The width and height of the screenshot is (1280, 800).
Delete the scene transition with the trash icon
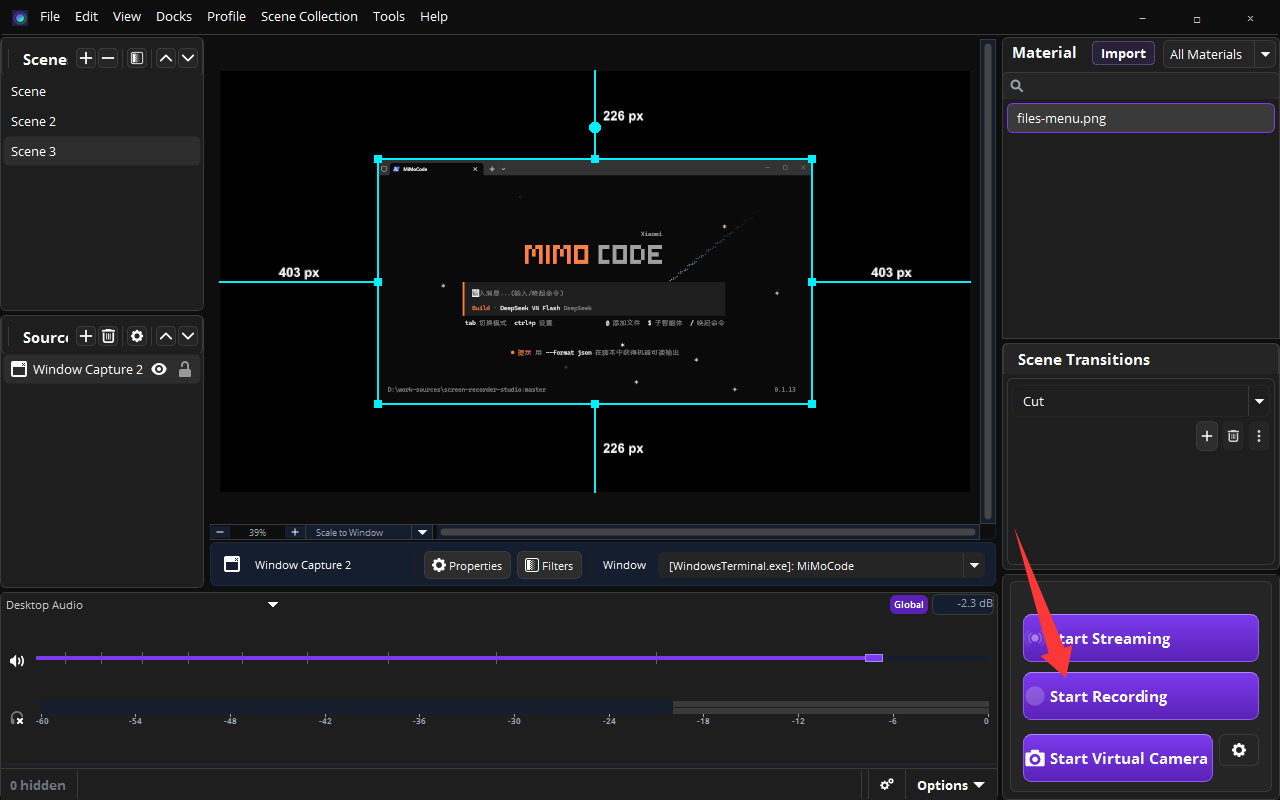tap(1233, 436)
